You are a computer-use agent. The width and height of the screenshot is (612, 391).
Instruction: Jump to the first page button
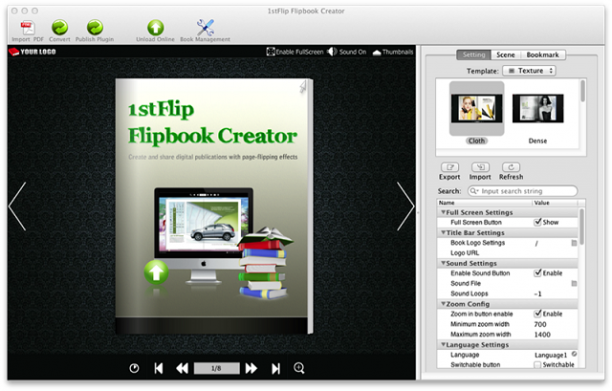[x=158, y=368]
